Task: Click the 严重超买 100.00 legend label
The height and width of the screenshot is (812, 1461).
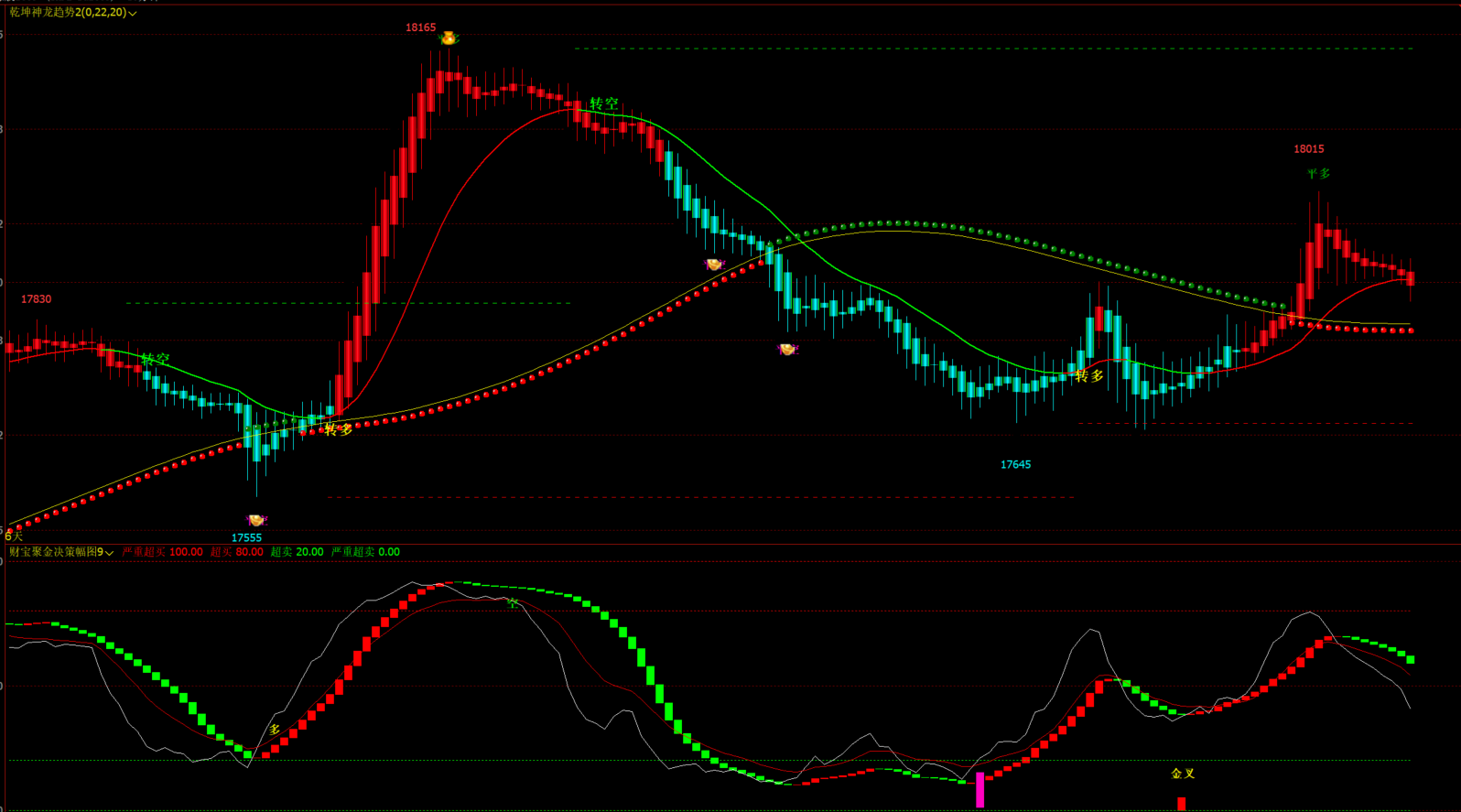Action: click(x=162, y=552)
